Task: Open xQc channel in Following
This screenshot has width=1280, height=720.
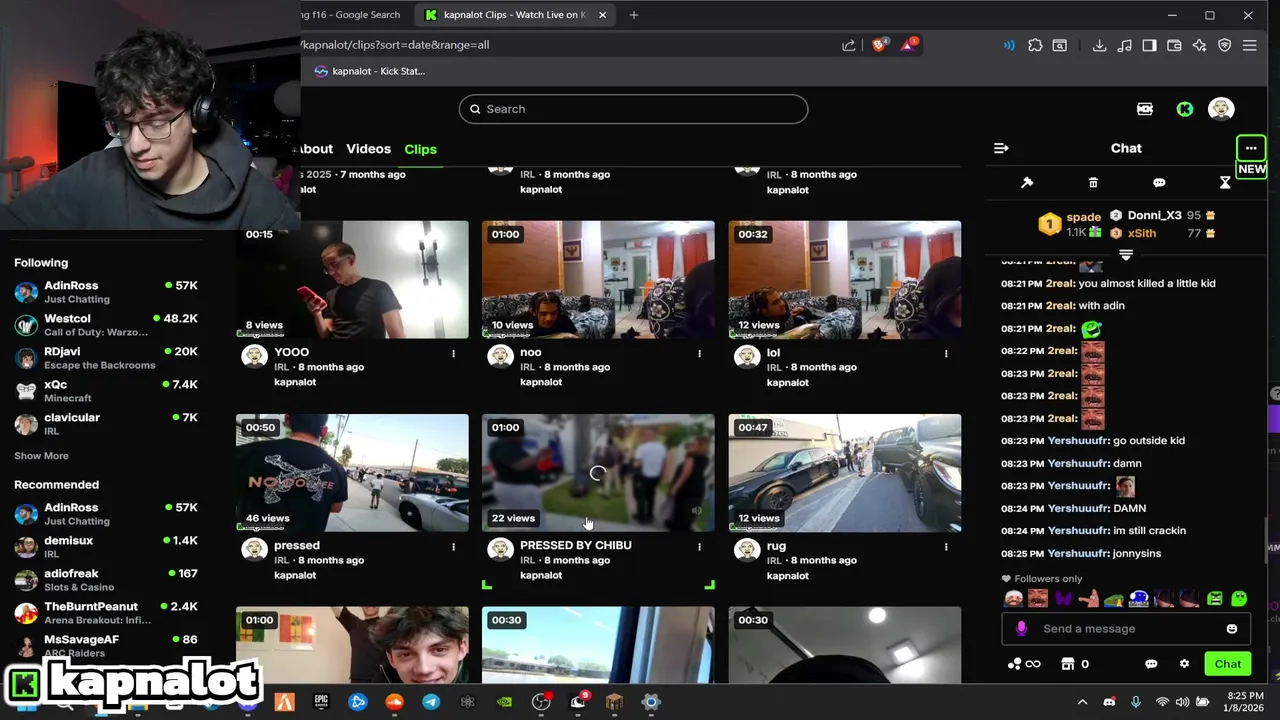Action: 105,391
